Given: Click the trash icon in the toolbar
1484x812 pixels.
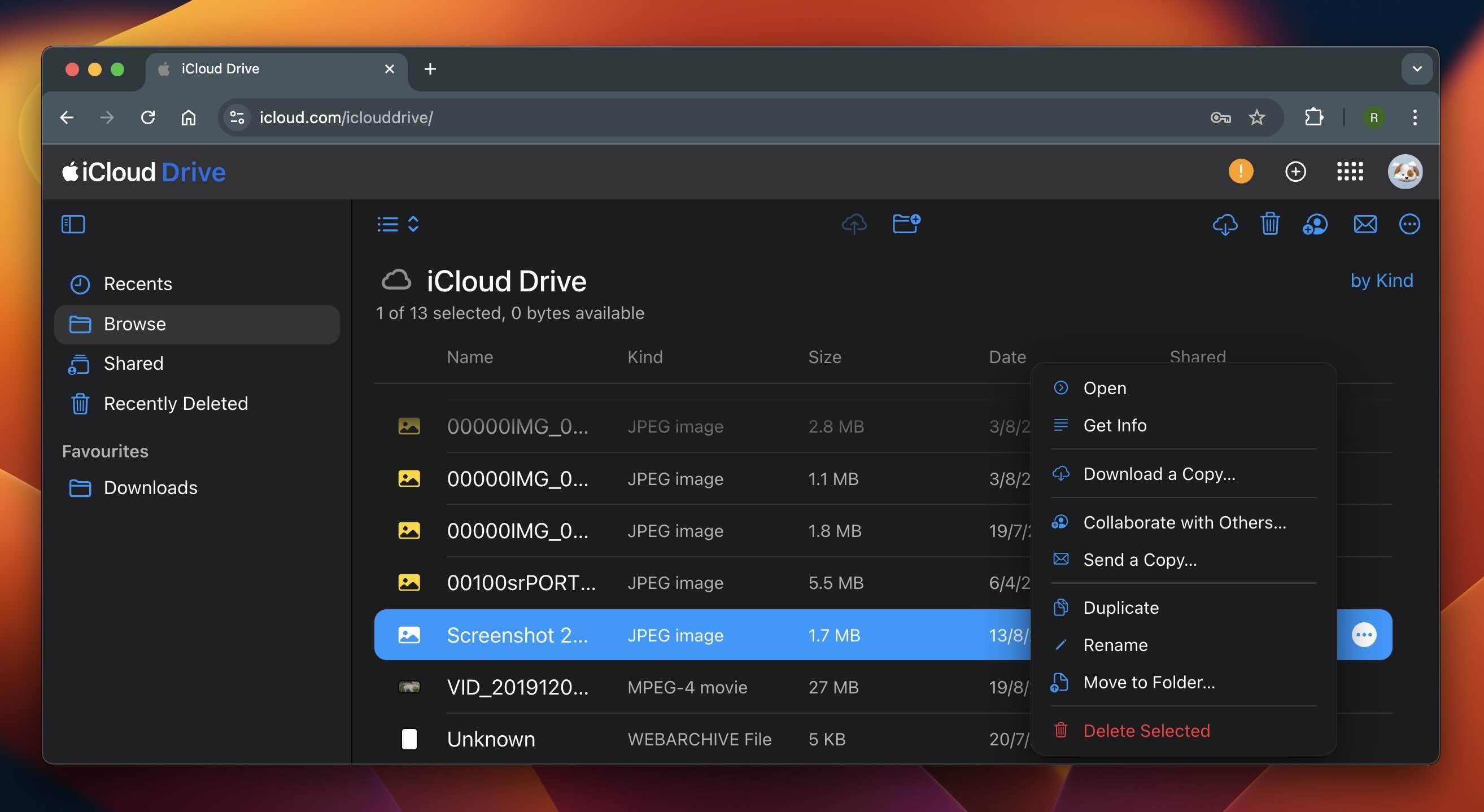Looking at the screenshot, I should click(x=1269, y=224).
